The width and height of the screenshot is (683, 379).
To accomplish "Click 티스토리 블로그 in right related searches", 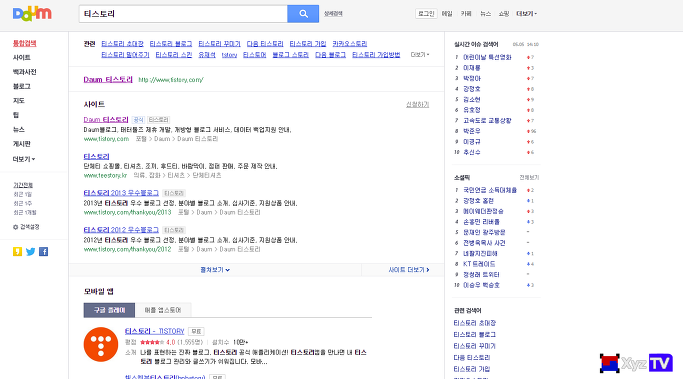I will [475, 335].
